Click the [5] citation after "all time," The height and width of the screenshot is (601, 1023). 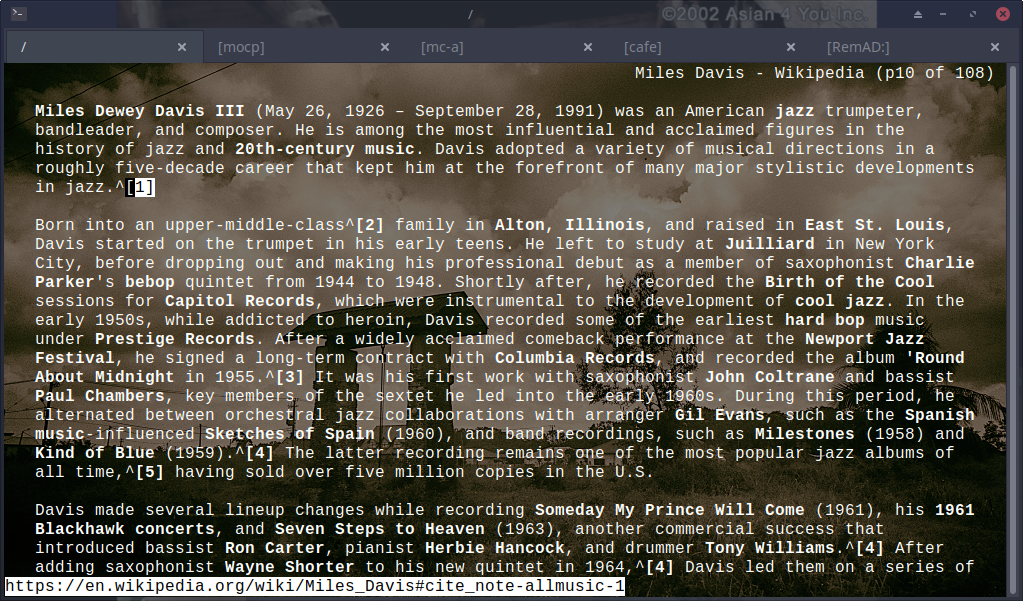(x=150, y=472)
